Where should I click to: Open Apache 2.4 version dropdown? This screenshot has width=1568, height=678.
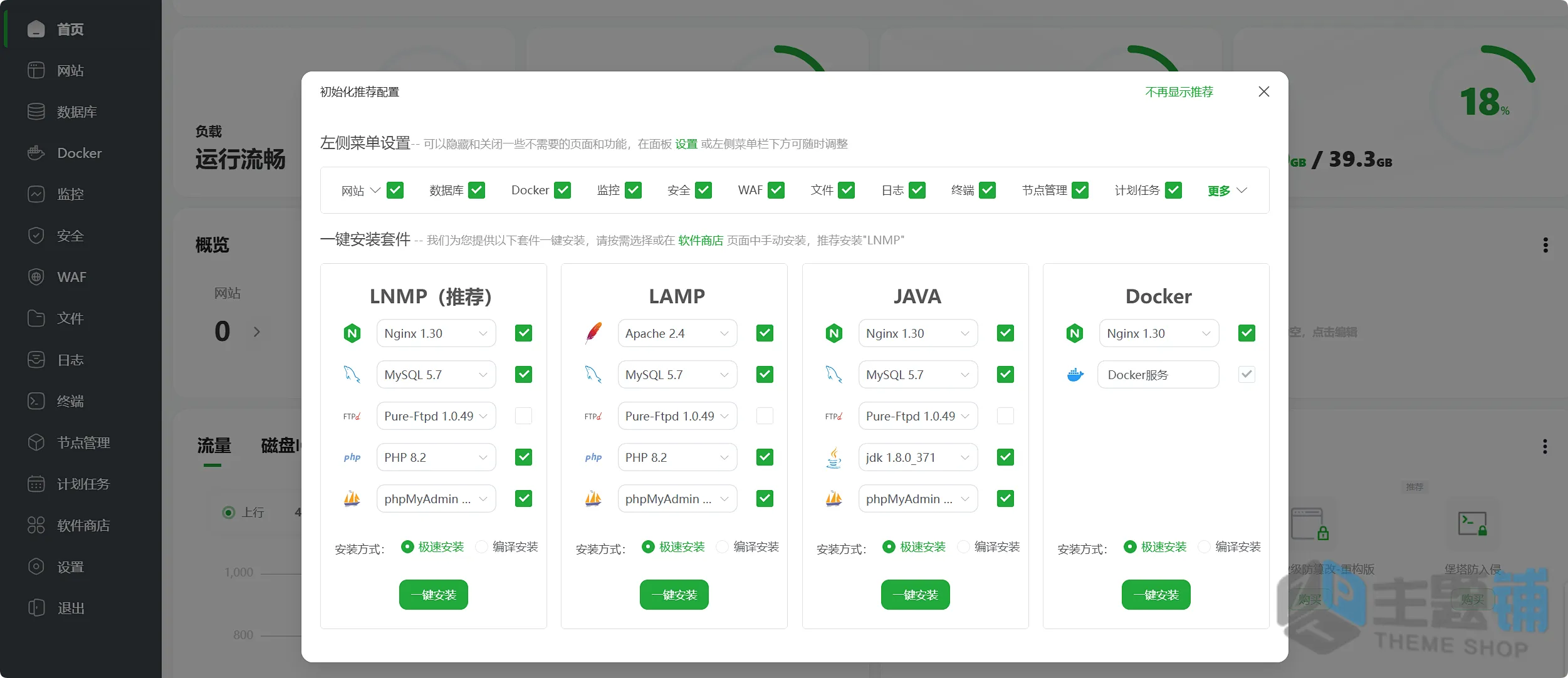click(677, 333)
